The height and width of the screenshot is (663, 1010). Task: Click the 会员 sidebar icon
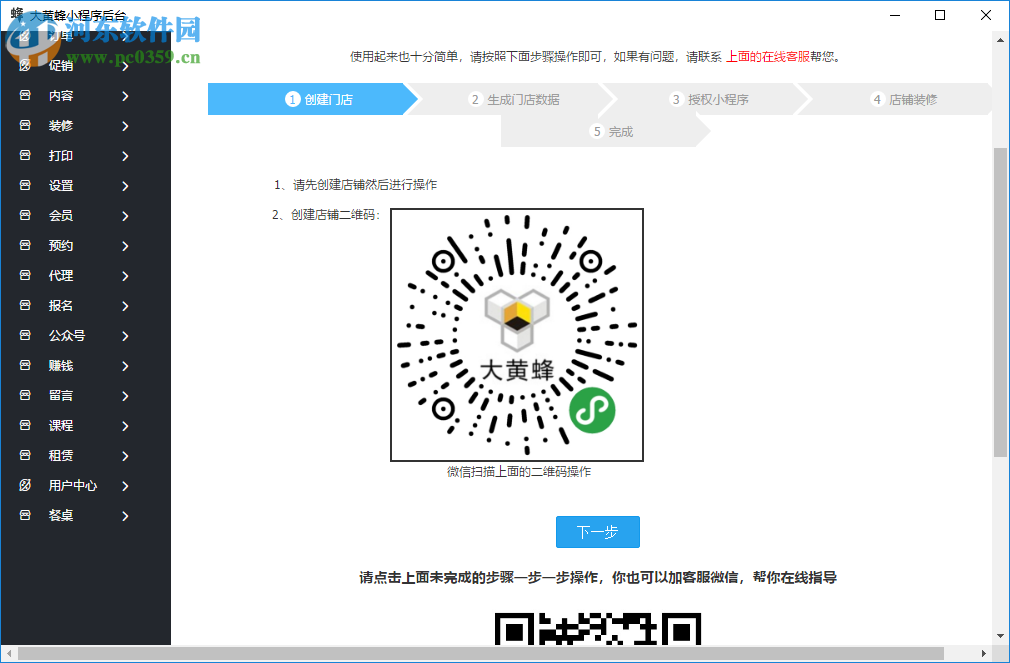[x=27, y=215]
